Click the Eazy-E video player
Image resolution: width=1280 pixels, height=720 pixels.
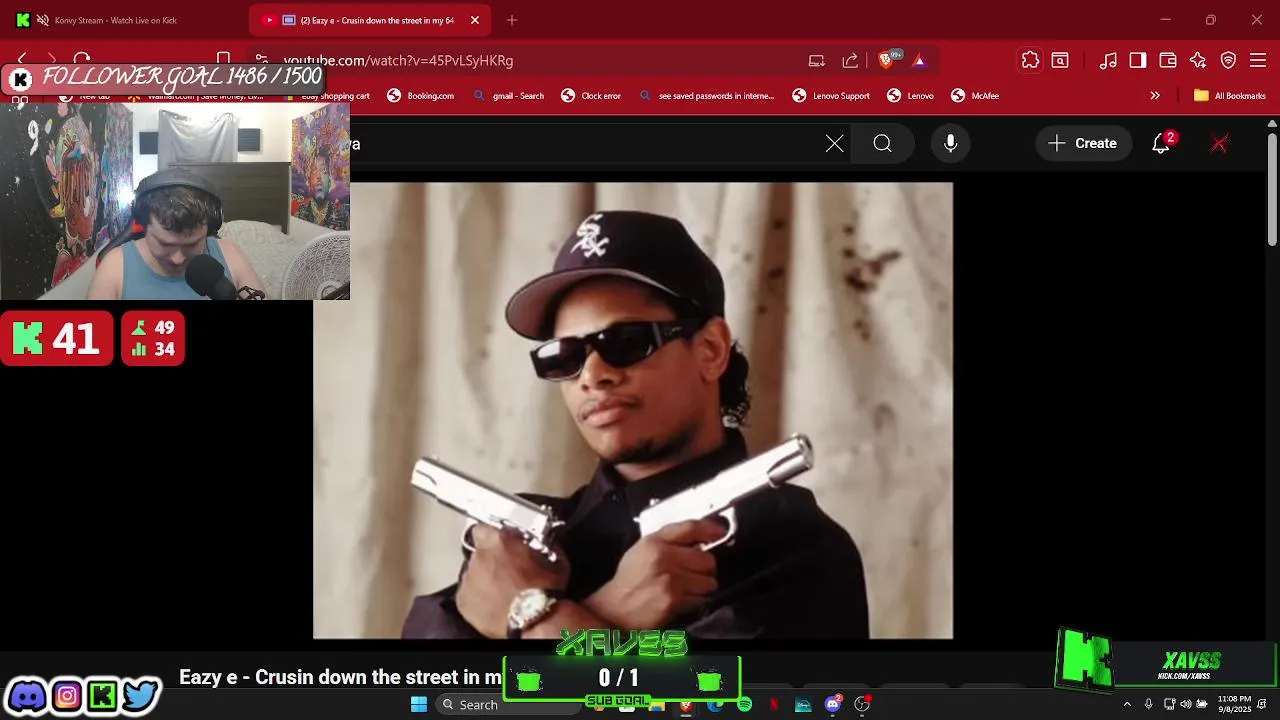click(x=633, y=410)
